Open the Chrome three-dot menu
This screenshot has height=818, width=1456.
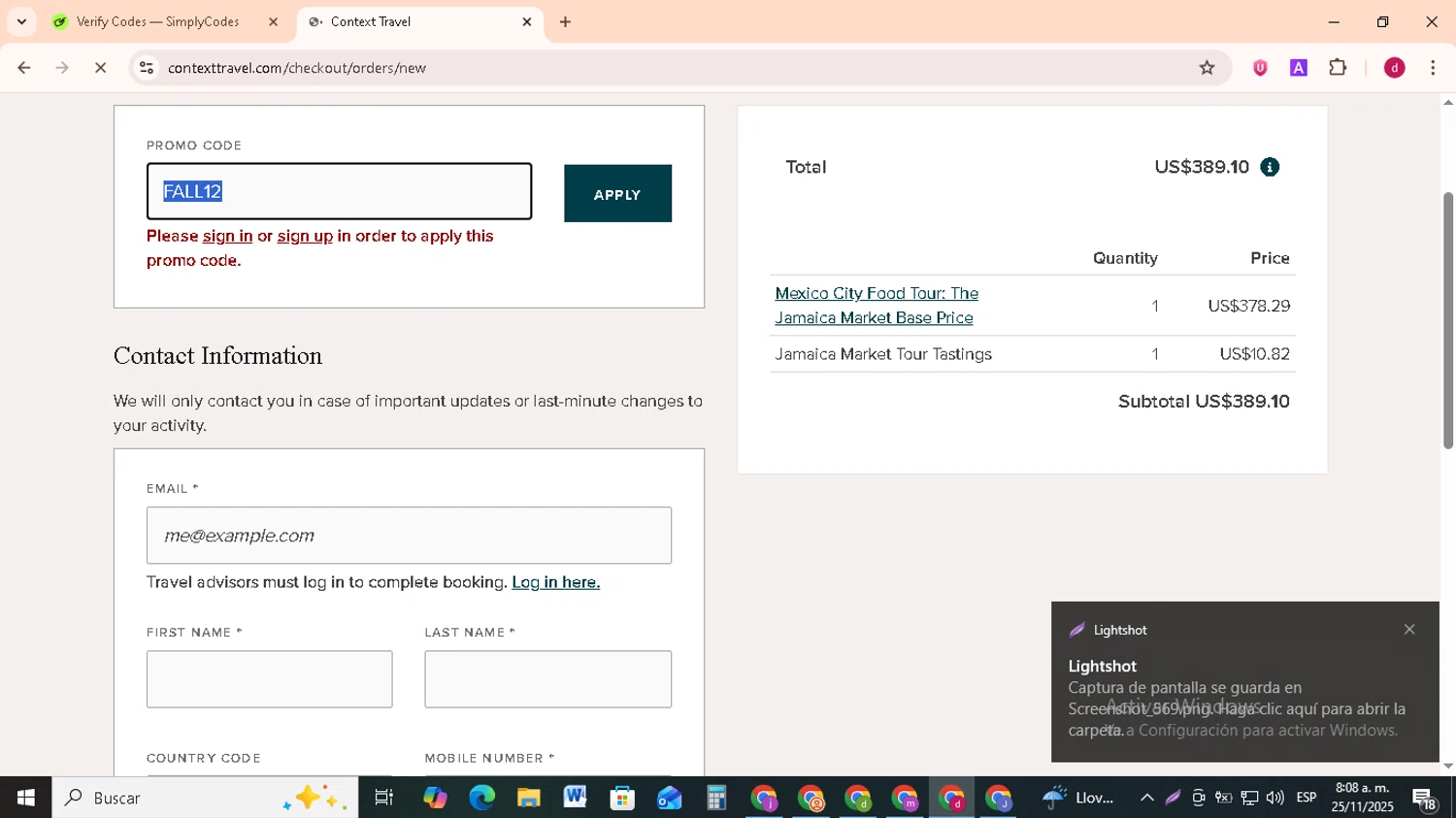[x=1433, y=68]
